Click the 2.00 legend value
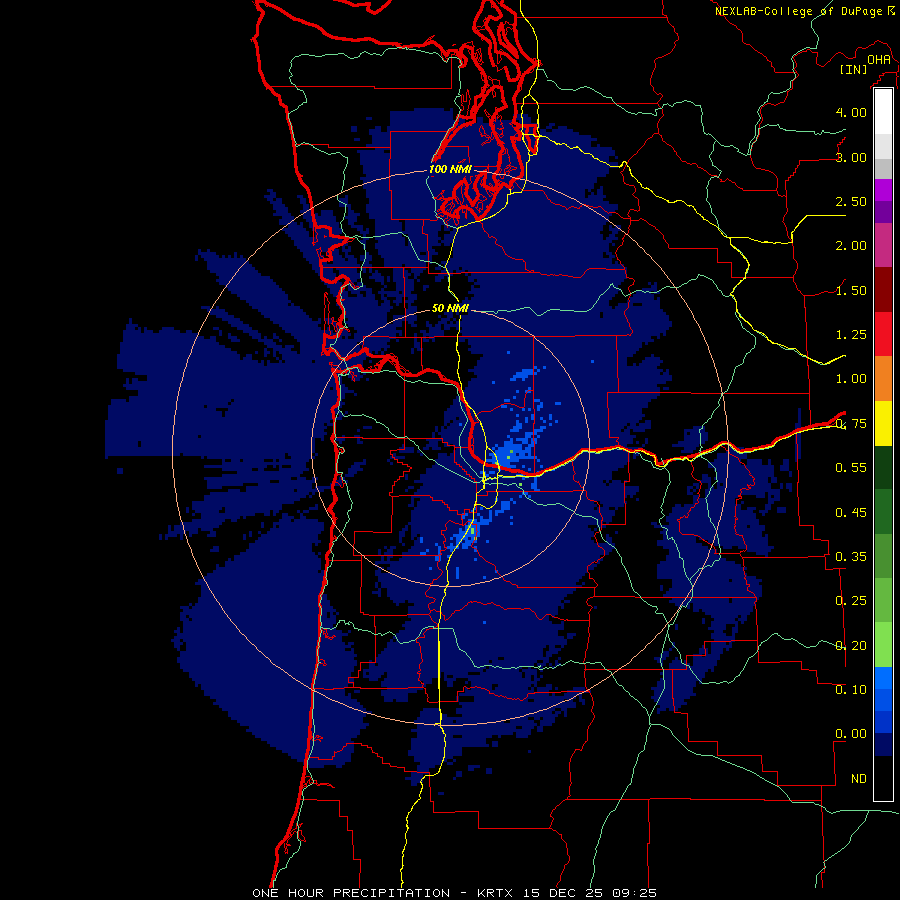 (851, 246)
